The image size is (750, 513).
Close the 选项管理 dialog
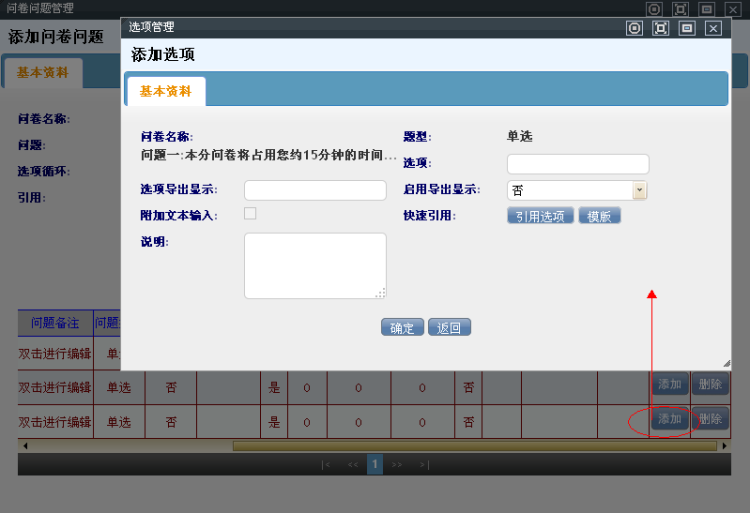713,28
